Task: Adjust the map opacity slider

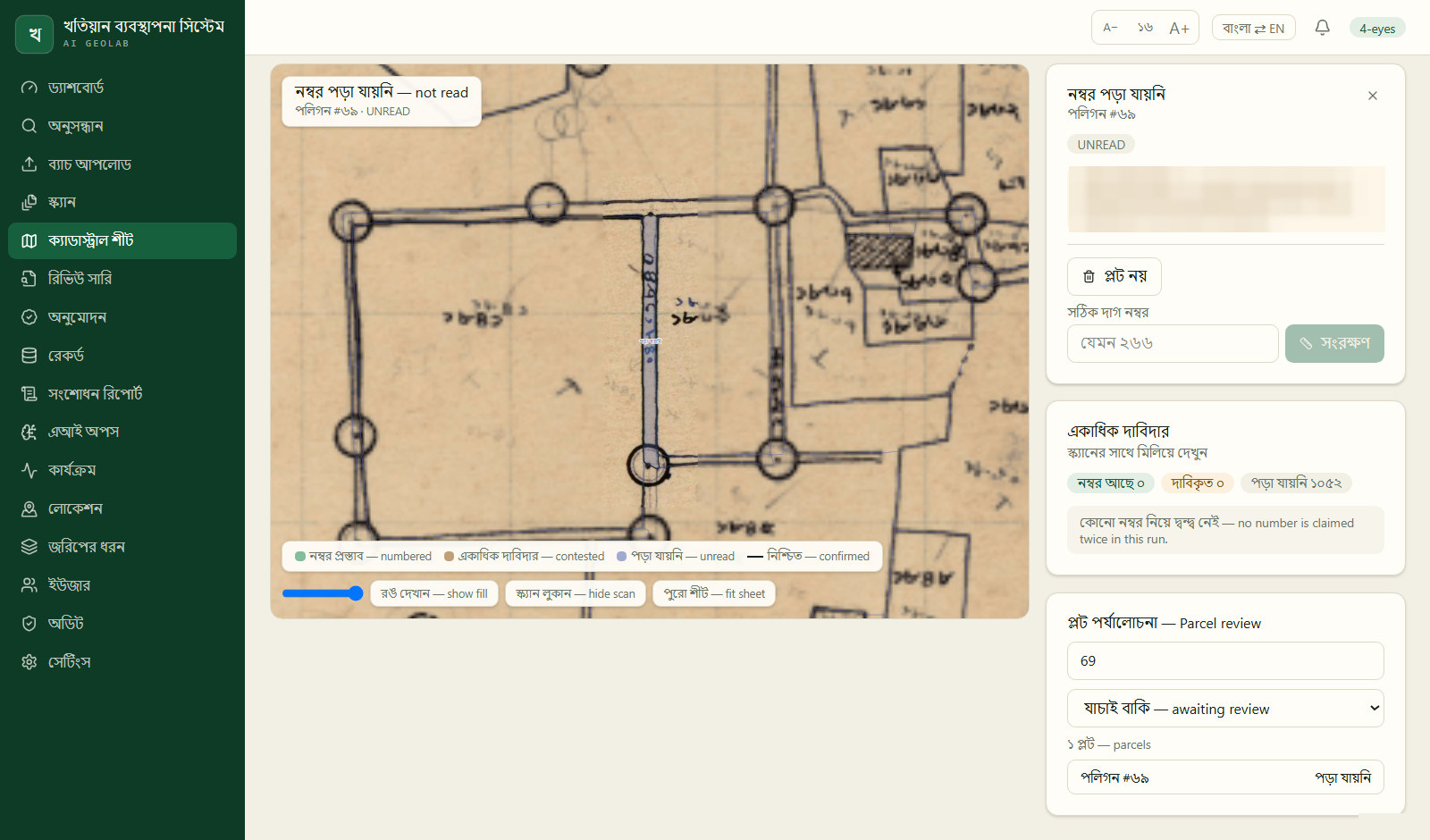Action: tap(323, 593)
